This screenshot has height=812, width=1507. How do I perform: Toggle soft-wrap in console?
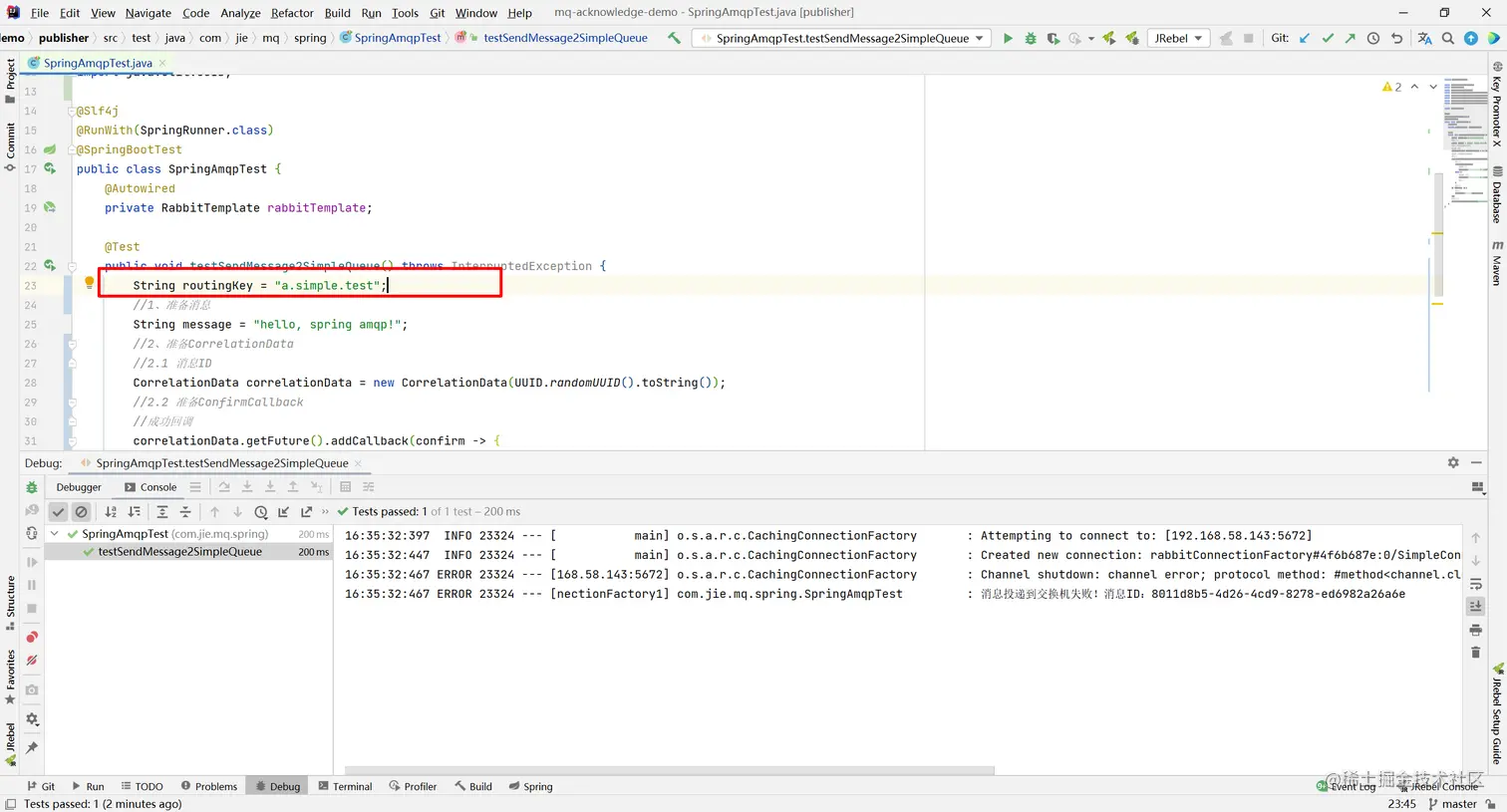tap(1476, 584)
